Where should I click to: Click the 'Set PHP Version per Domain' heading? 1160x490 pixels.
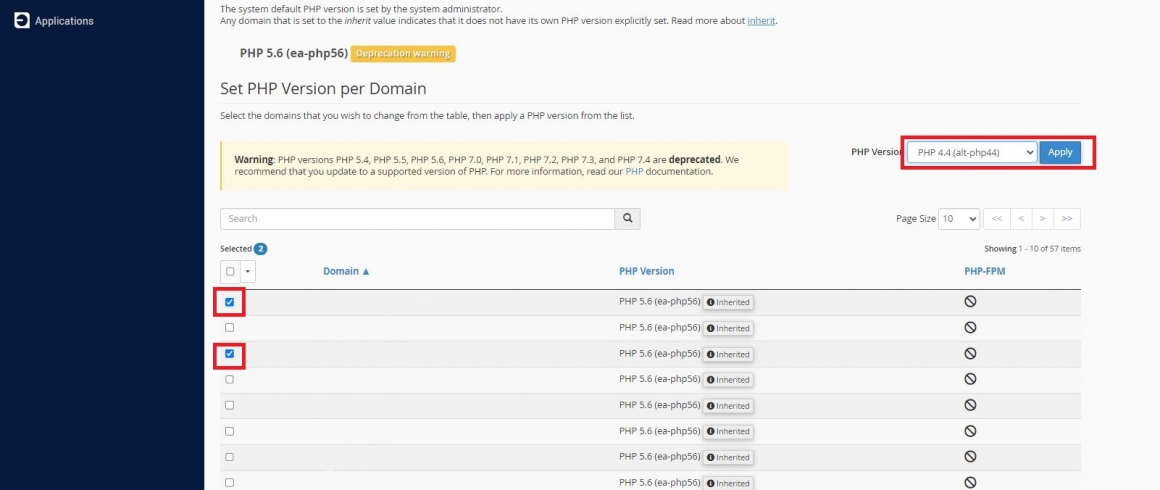323,89
